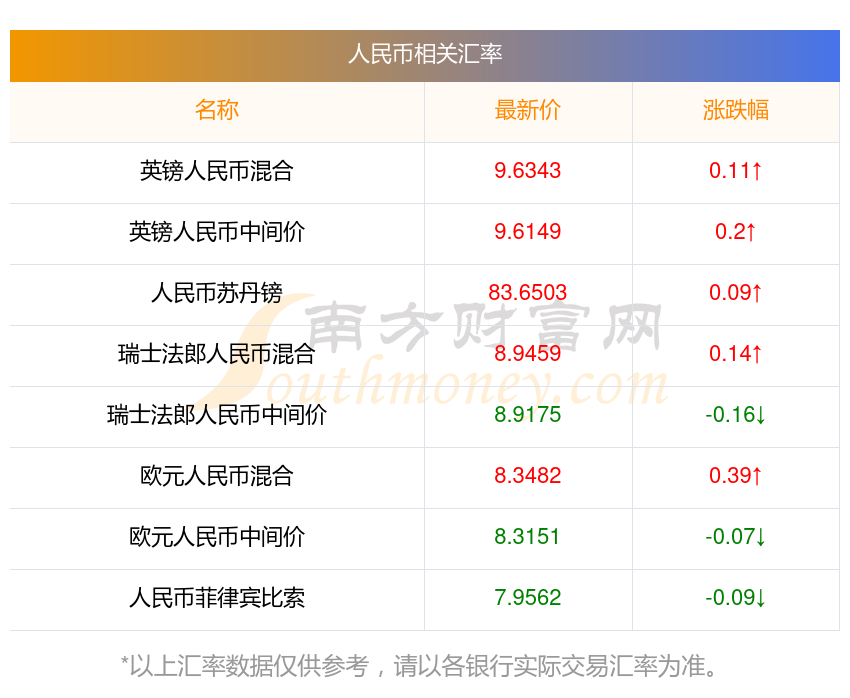Select the 人民币菲律宾比索 row name
The height and width of the screenshot is (698, 850).
pos(217,598)
